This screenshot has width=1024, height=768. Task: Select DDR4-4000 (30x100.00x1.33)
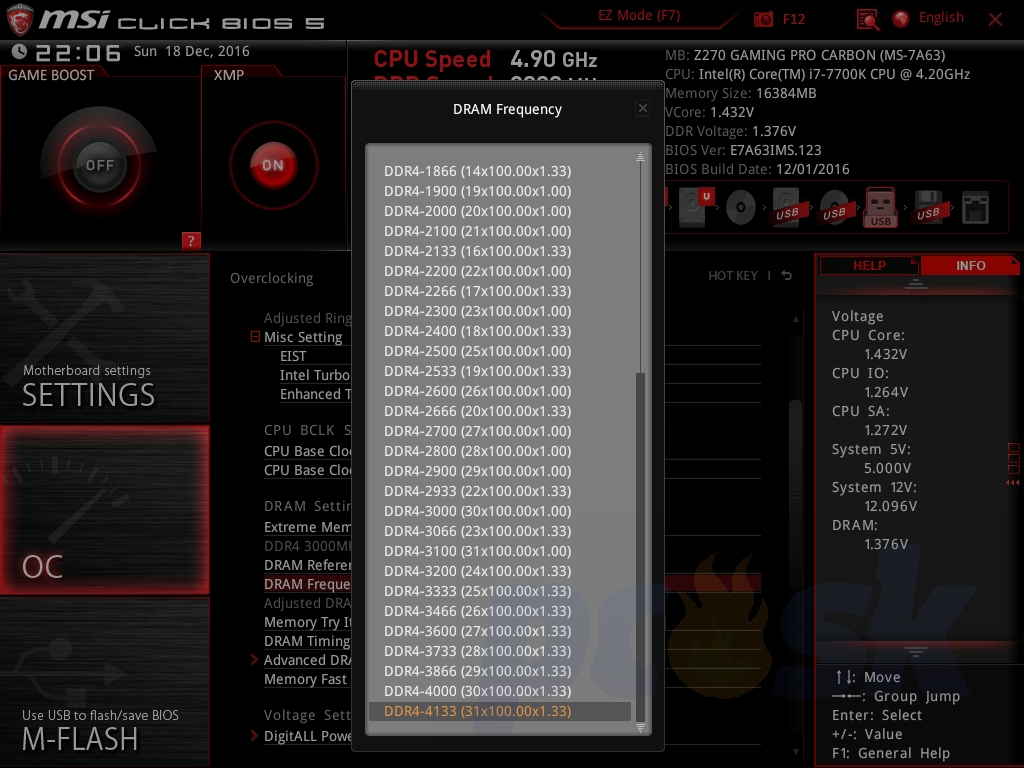click(500, 691)
